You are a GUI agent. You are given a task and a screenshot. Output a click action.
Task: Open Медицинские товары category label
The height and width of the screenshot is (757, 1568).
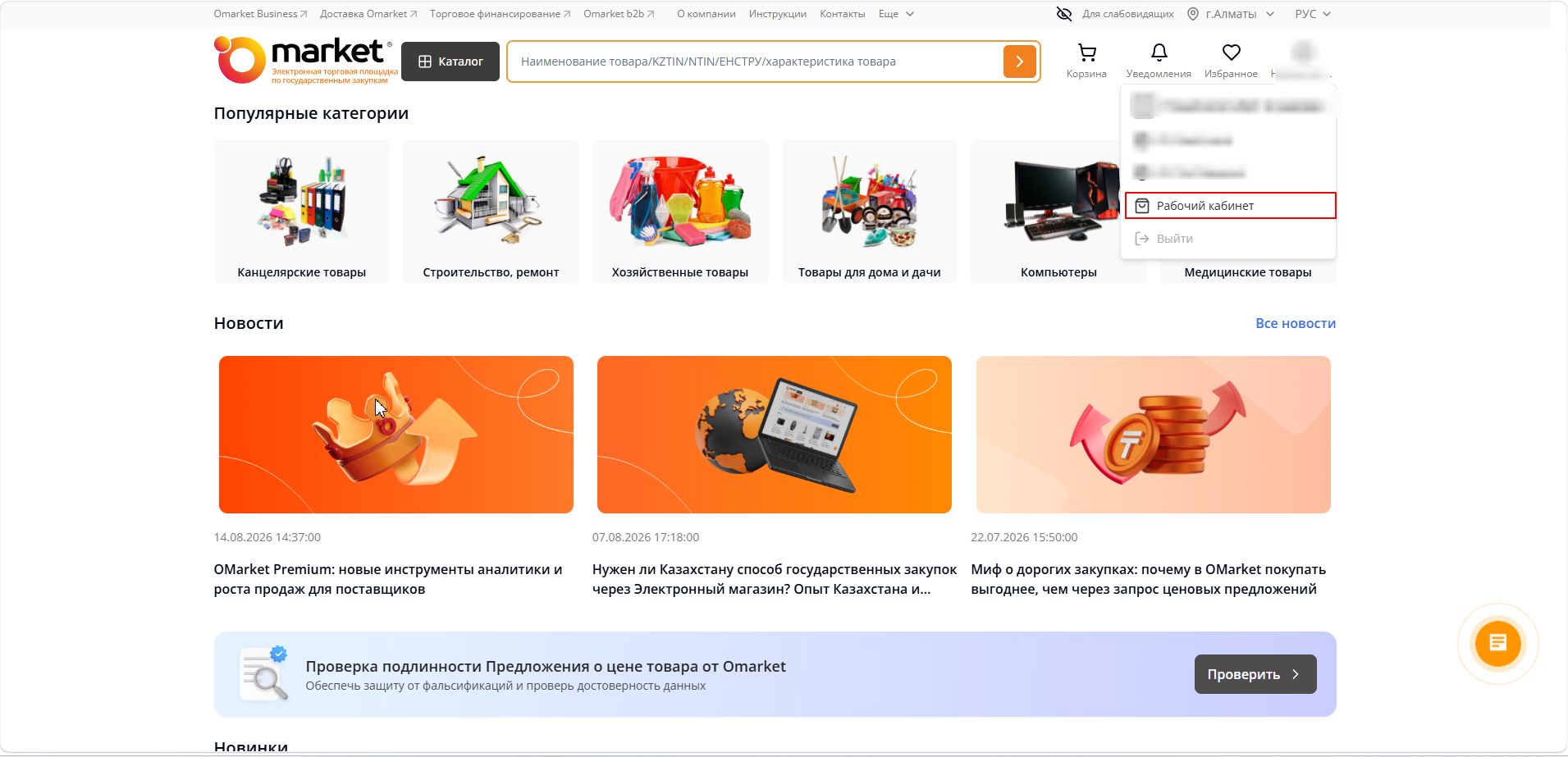(x=1248, y=272)
